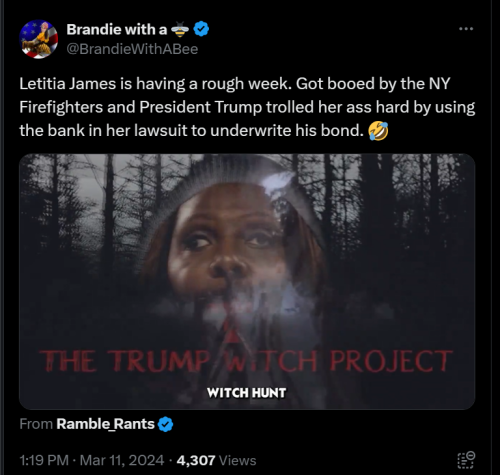Open the three-dot more options menu
The image size is (500, 475).
point(466,29)
